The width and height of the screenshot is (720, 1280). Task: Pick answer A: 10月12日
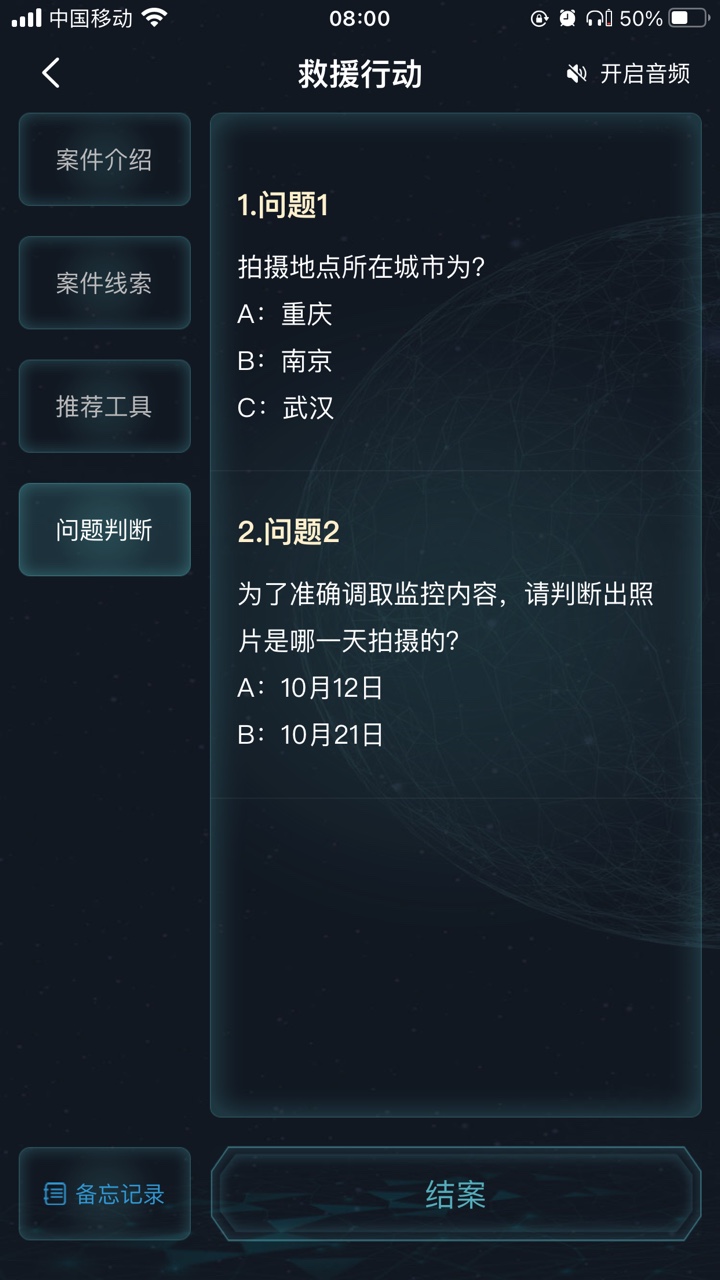point(310,688)
